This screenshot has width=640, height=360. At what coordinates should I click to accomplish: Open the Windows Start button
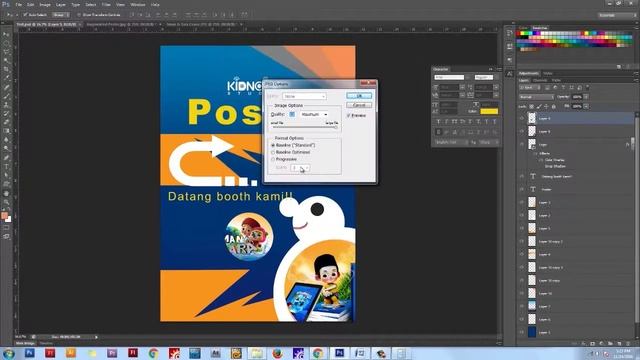click(9, 353)
